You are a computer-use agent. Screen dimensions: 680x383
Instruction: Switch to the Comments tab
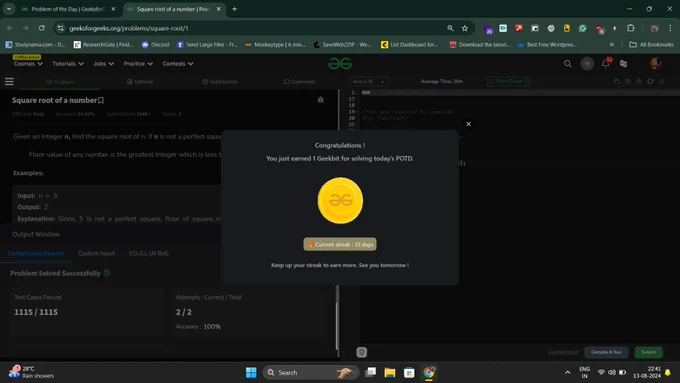click(300, 82)
